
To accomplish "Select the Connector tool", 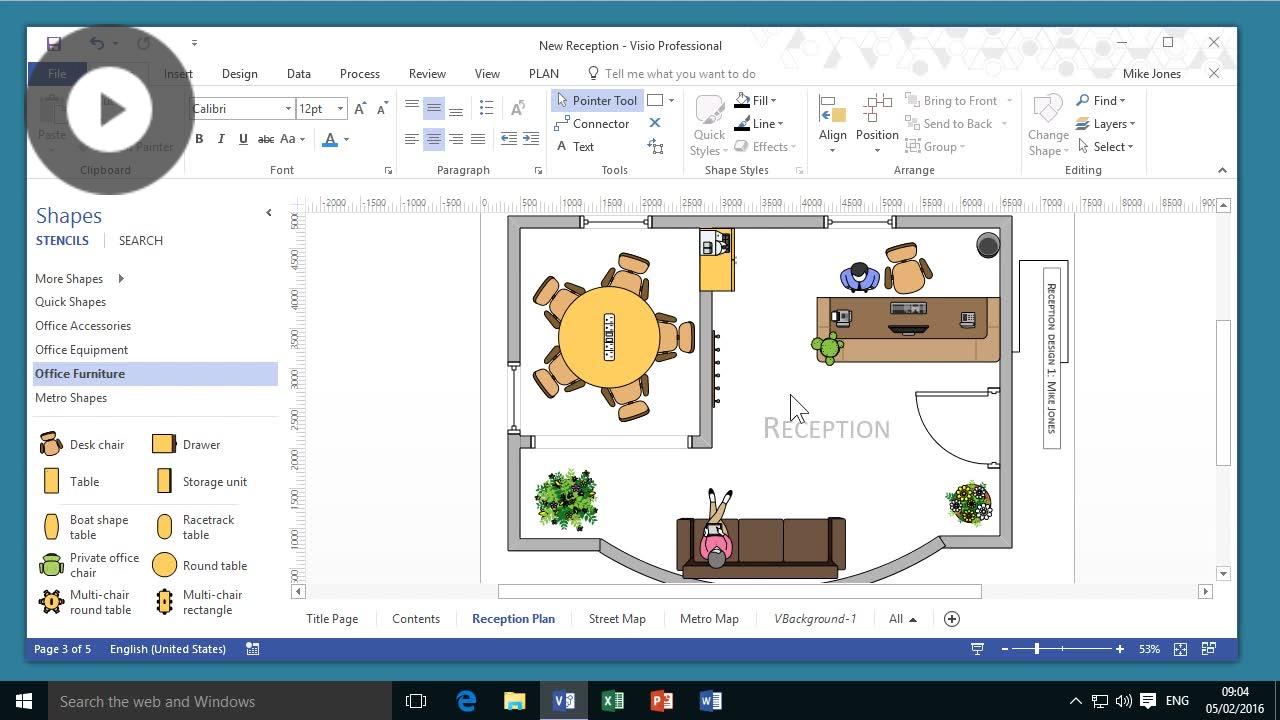I will pyautogui.click(x=600, y=123).
